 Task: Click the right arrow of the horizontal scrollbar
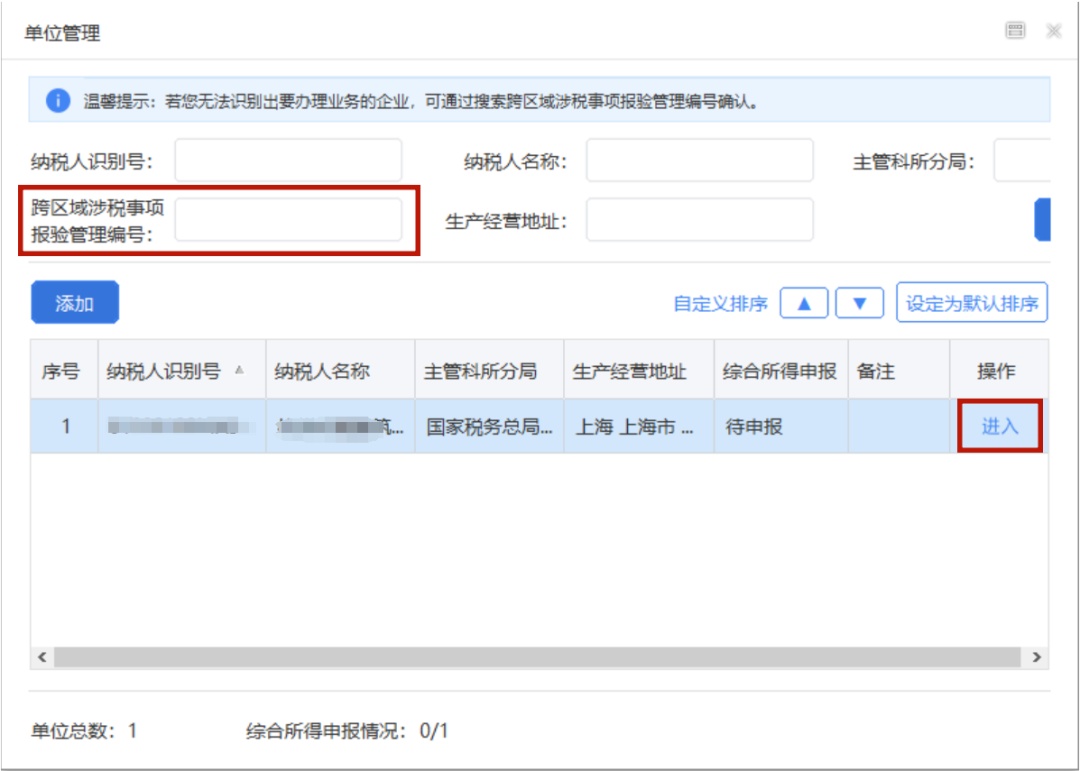(x=1036, y=657)
